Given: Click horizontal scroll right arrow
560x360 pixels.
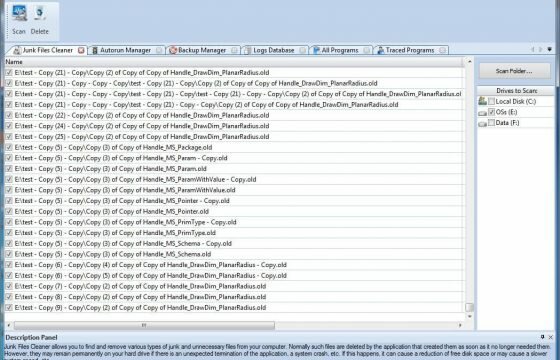Looking at the screenshot, I should coord(460,325).
